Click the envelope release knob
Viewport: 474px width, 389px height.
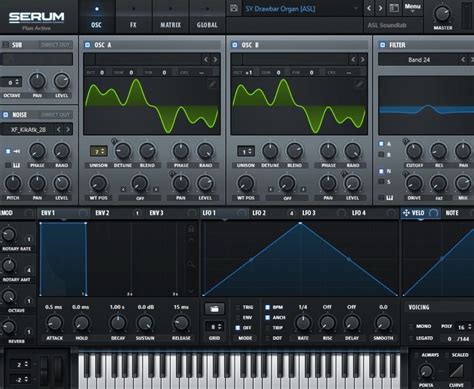181,323
